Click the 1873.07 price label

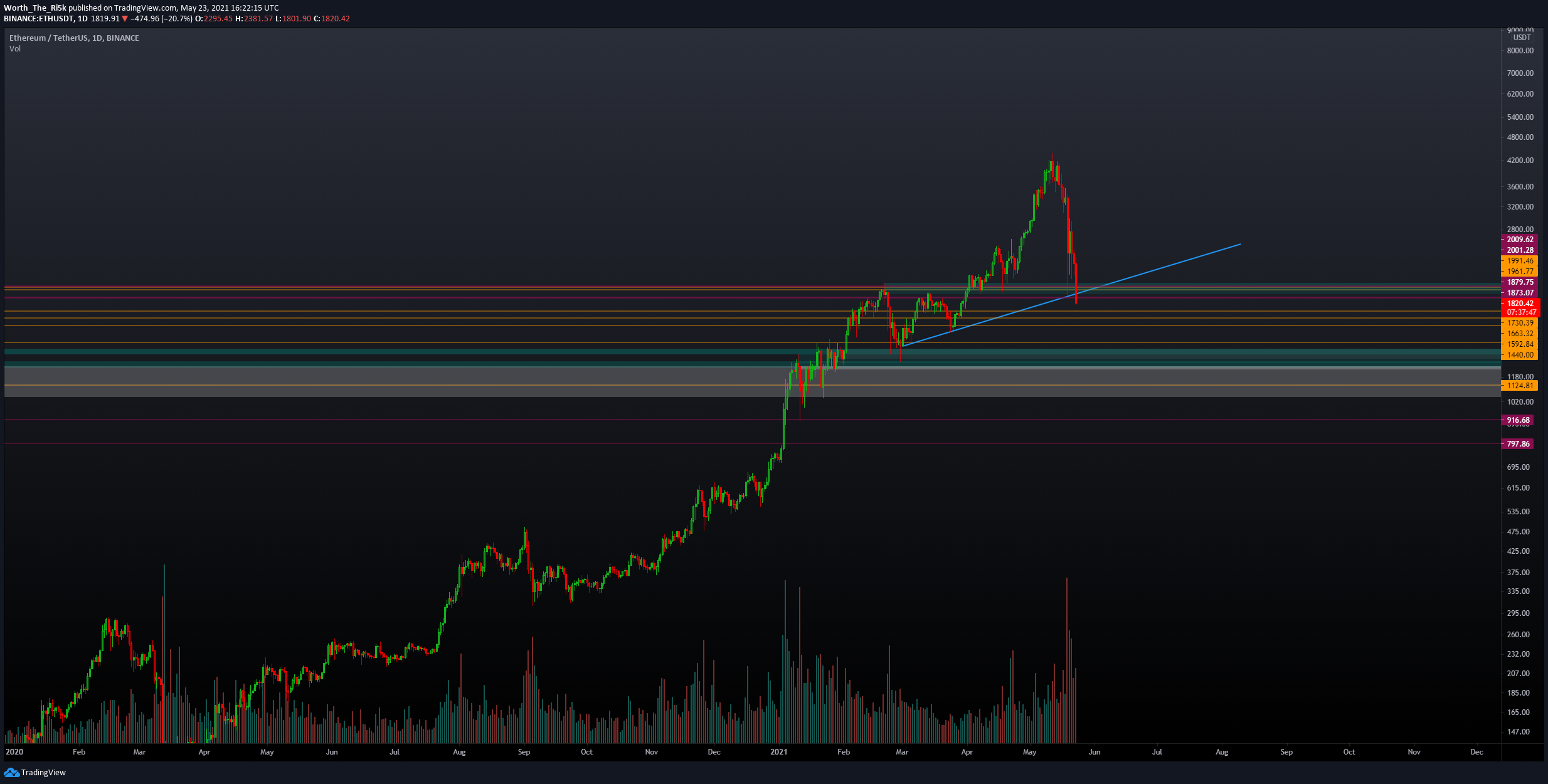tap(1520, 293)
